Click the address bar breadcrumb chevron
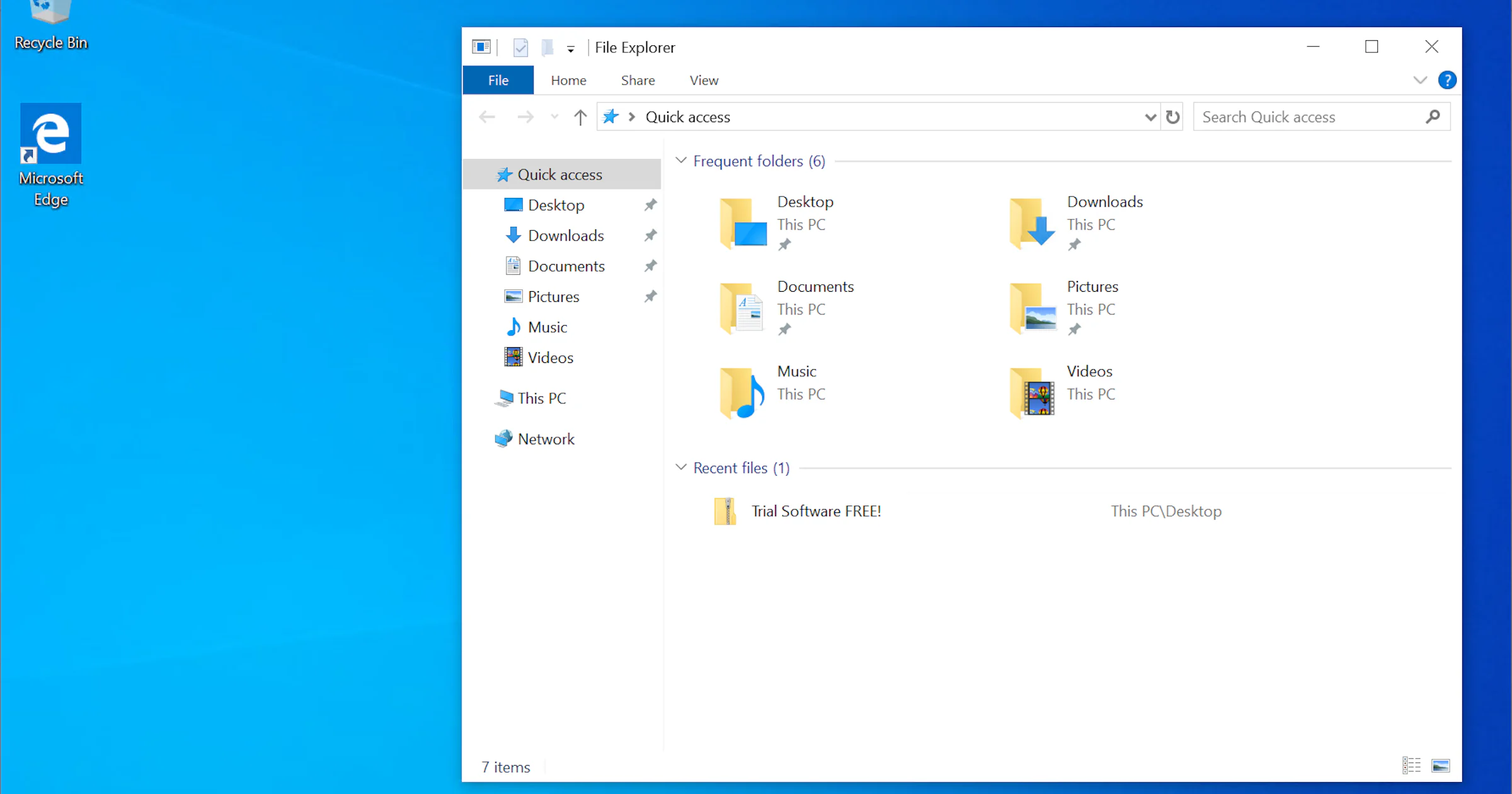Screen dimensions: 1512x794 coord(632,117)
